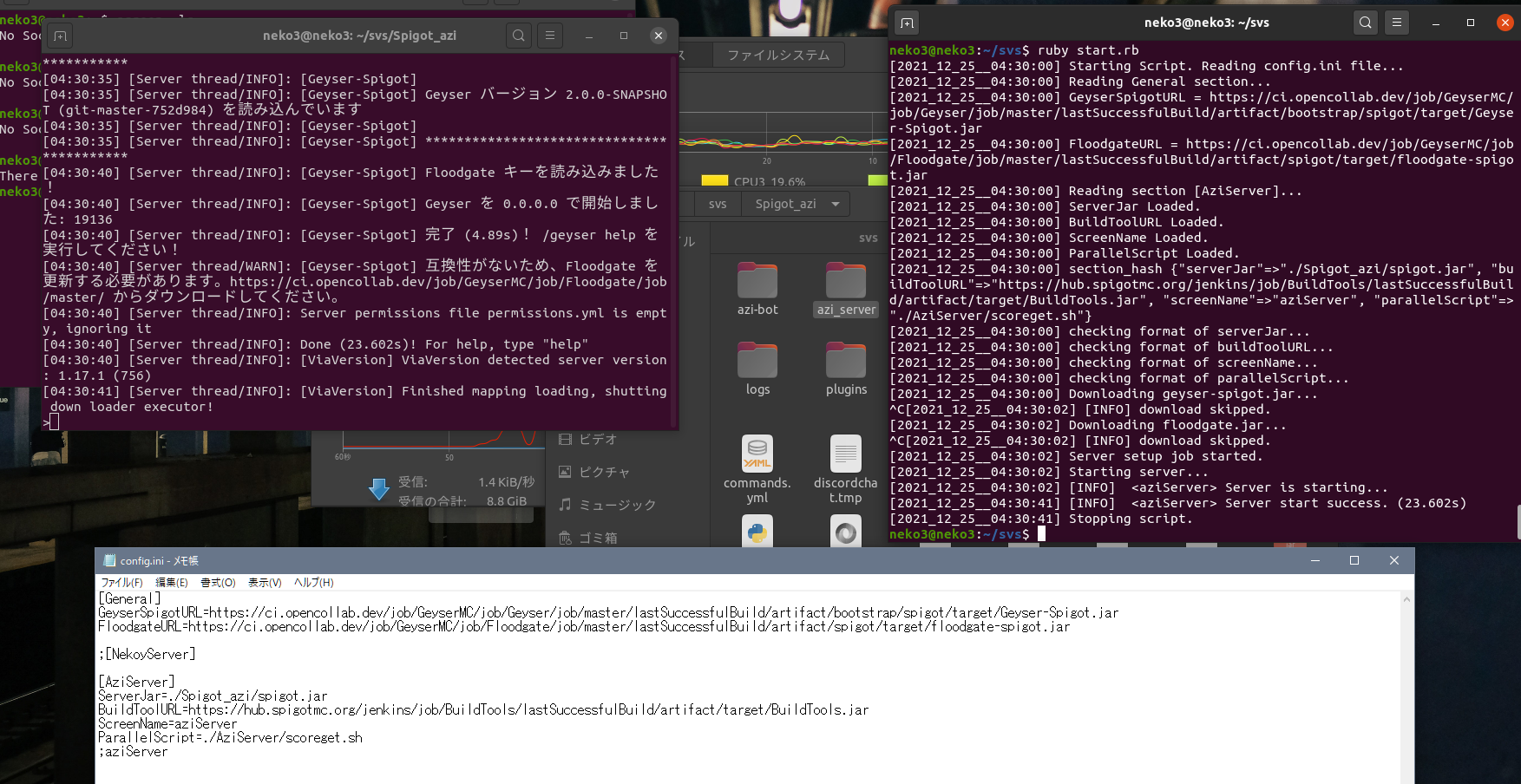
Task: Click the prompt line in Spigot_azi terminal
Action: coord(50,422)
